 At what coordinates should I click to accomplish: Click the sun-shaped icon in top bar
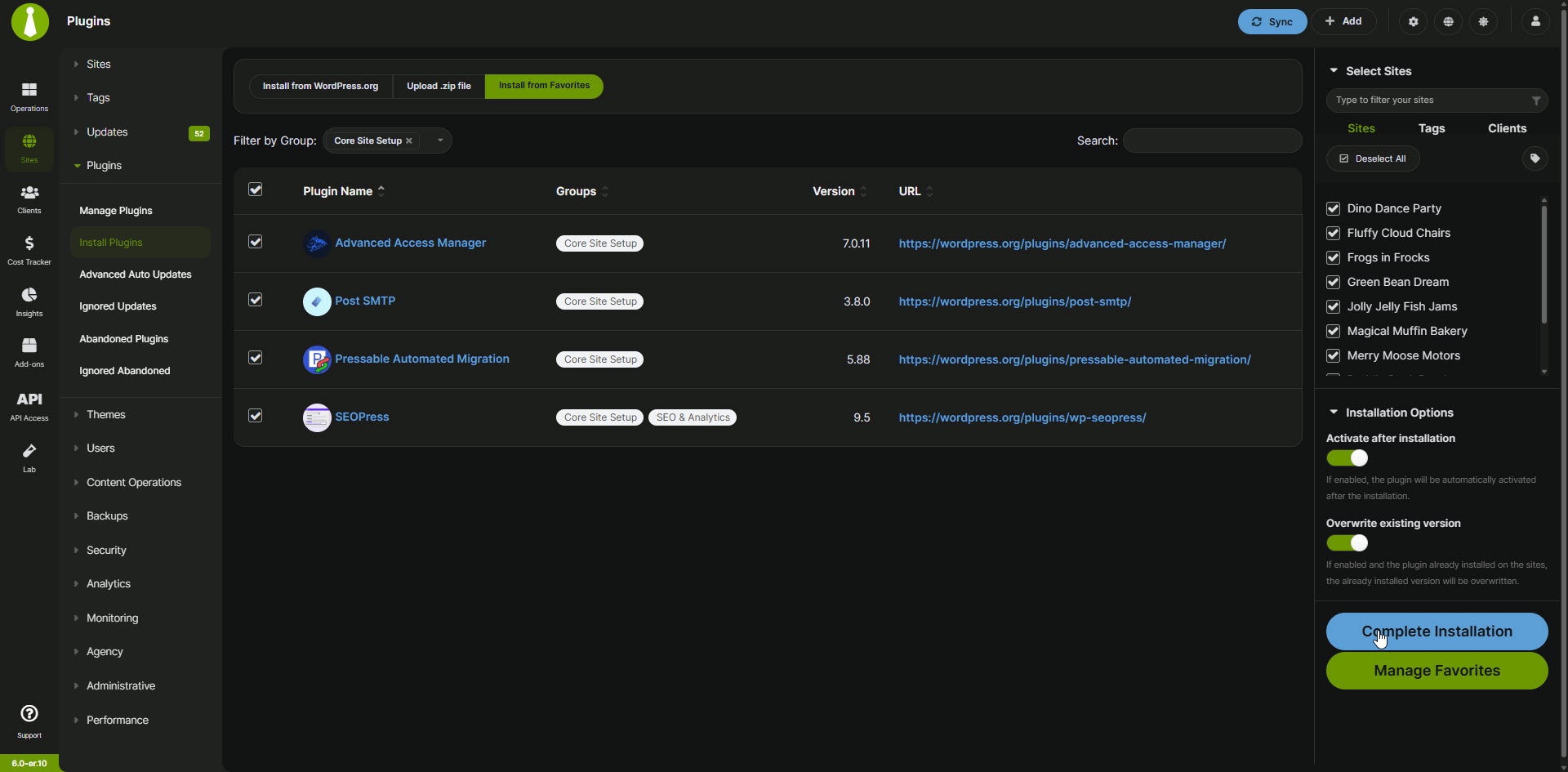(x=1483, y=21)
